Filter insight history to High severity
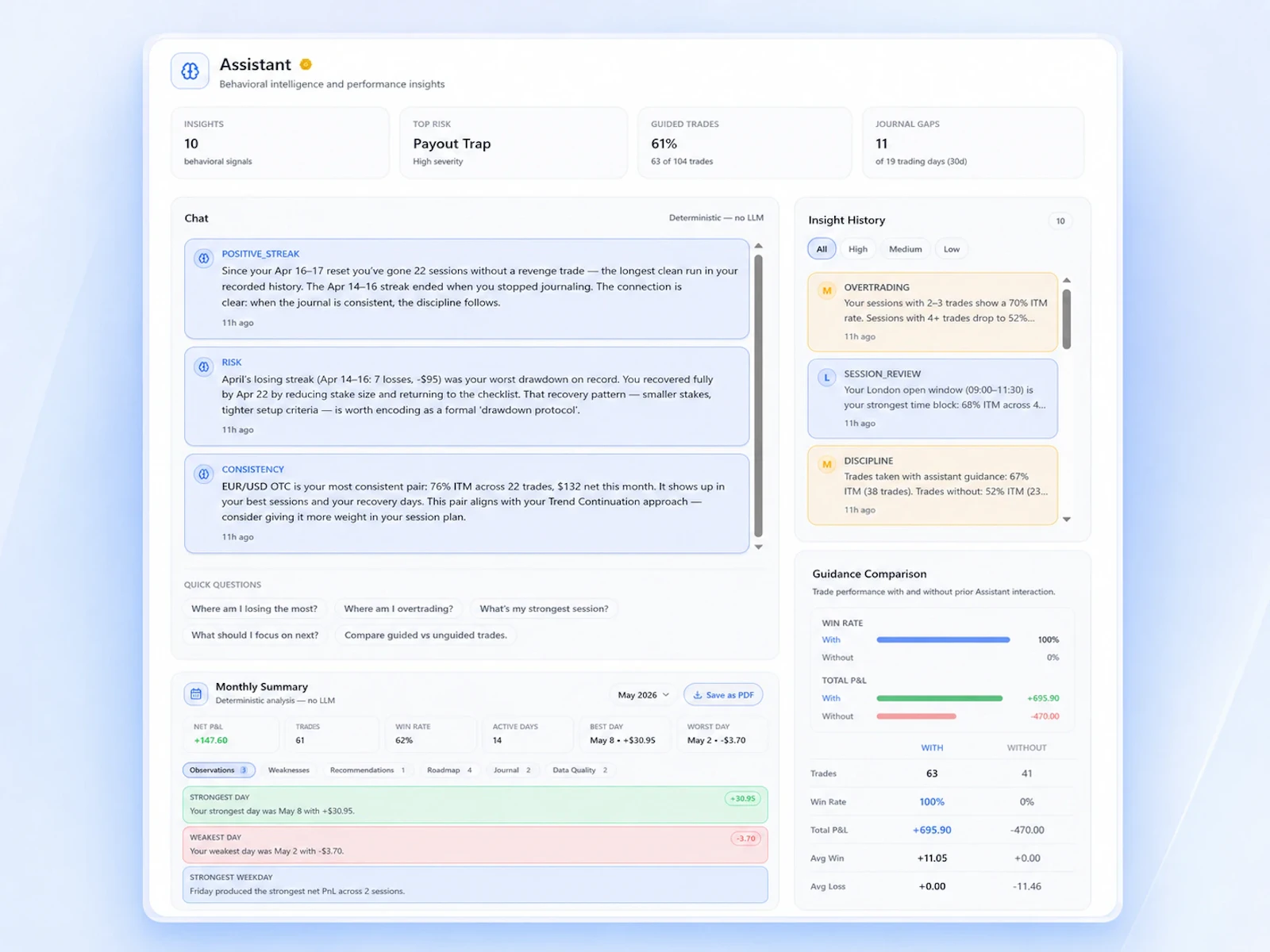This screenshot has width=1270, height=952. 858,249
